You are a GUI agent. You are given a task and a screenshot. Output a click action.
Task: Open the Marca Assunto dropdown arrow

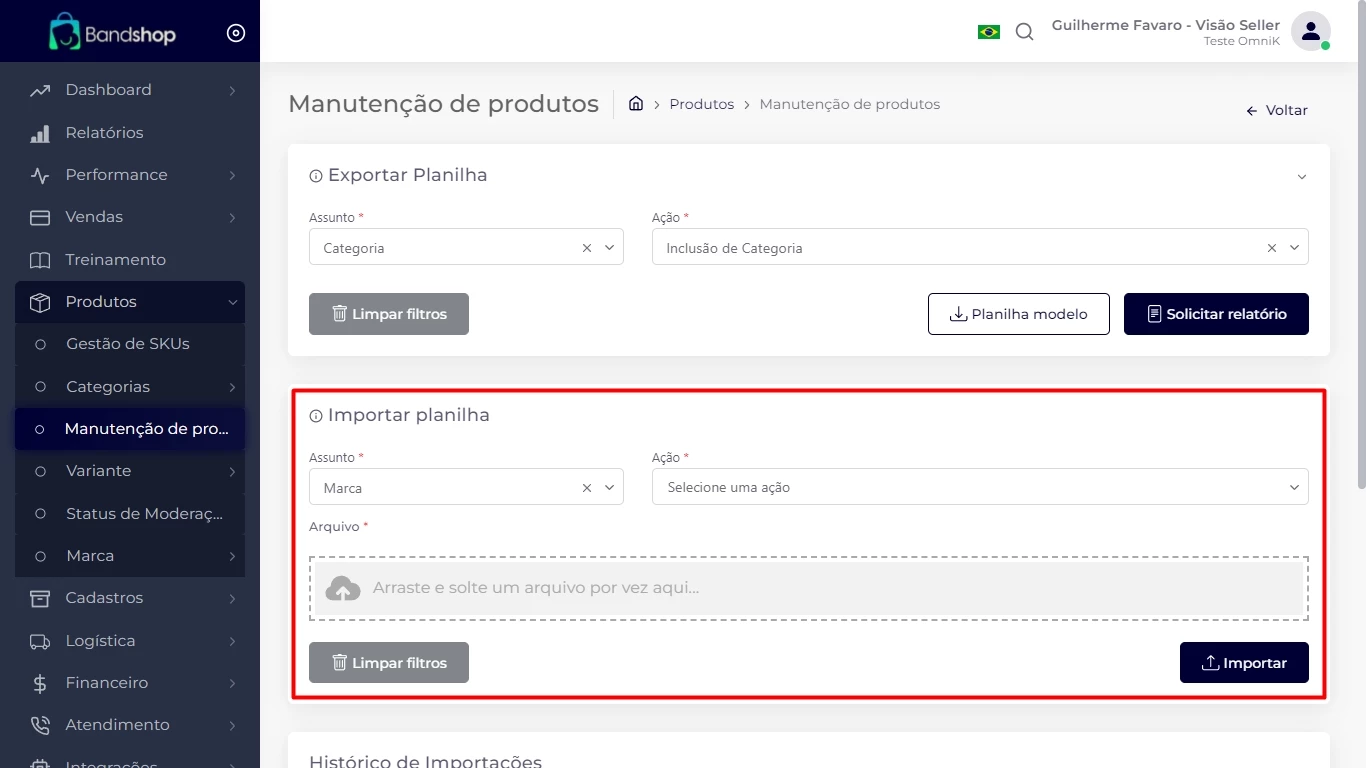609,488
